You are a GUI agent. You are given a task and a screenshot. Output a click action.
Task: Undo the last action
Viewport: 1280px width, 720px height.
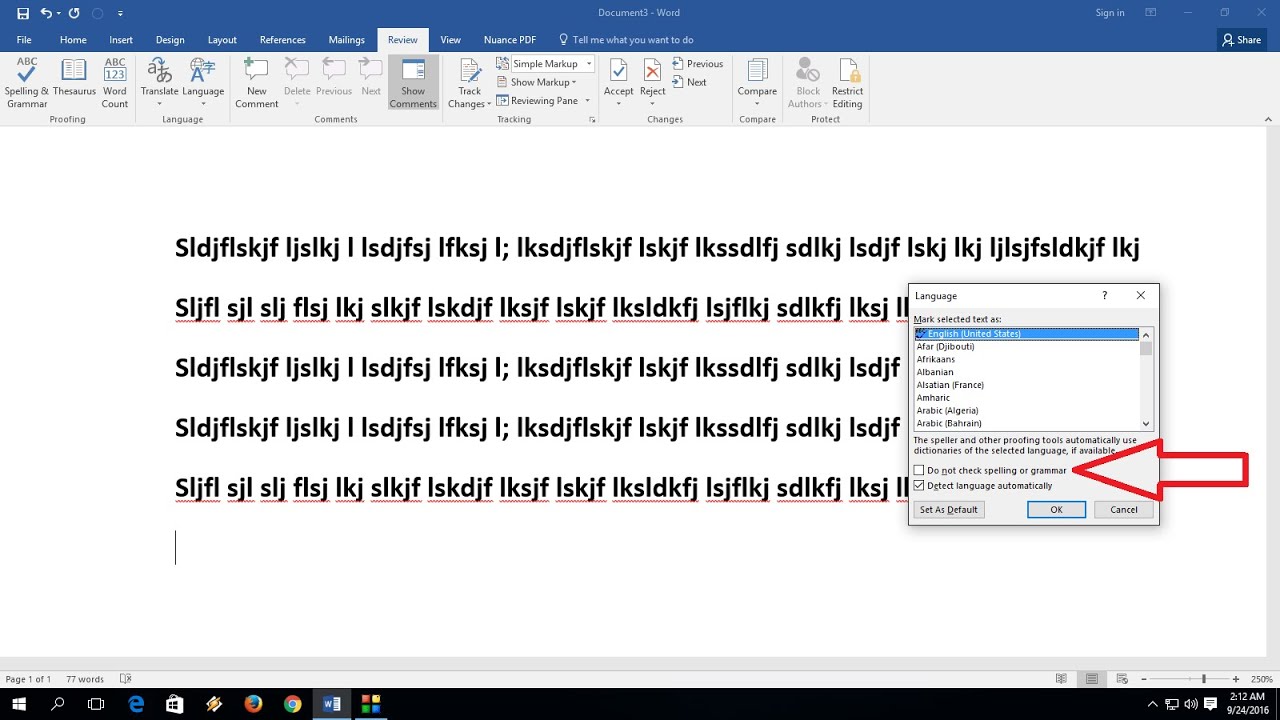(46, 13)
